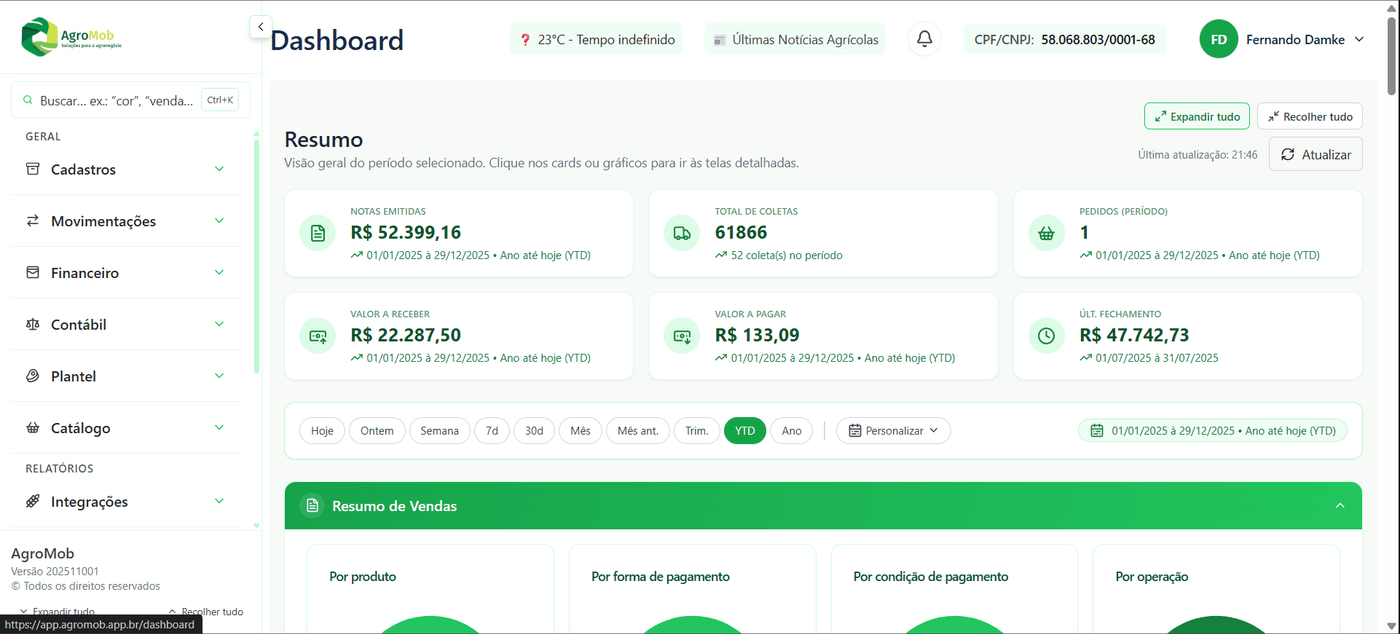Screen dimensions: 1400x634
Task: Click the sidebar green scrollbar
Action: click(x=257, y=255)
